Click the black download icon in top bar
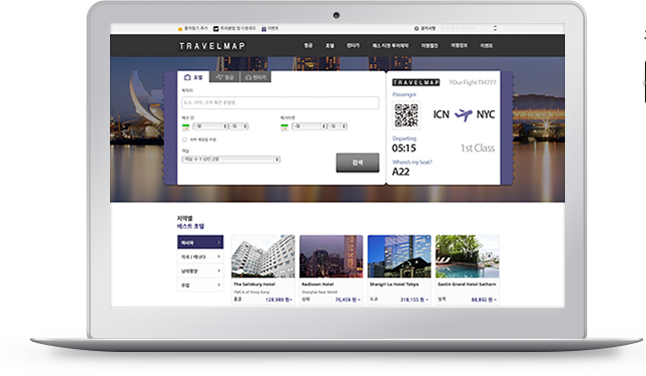 (x=216, y=29)
